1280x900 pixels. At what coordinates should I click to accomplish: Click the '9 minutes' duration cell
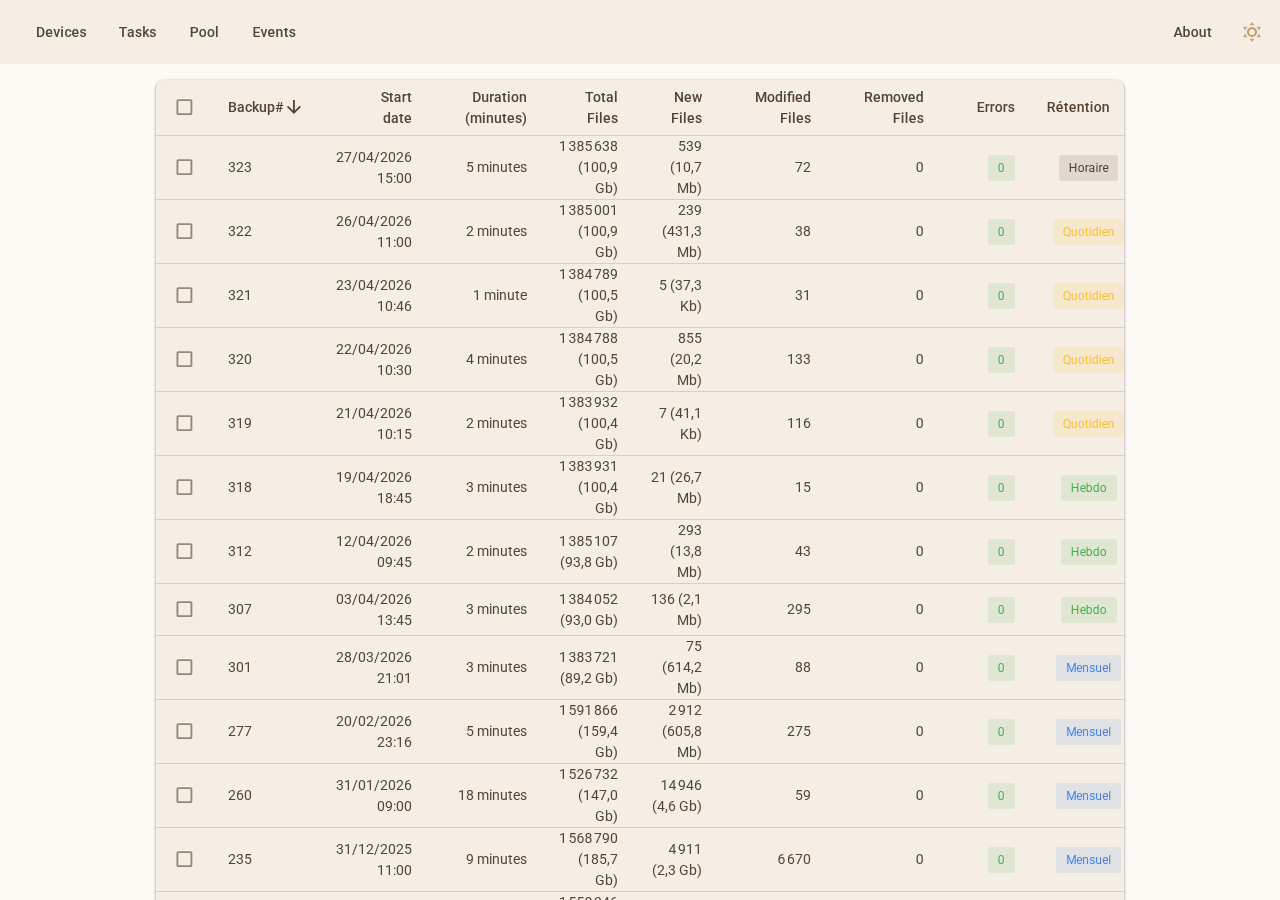[x=496, y=859]
